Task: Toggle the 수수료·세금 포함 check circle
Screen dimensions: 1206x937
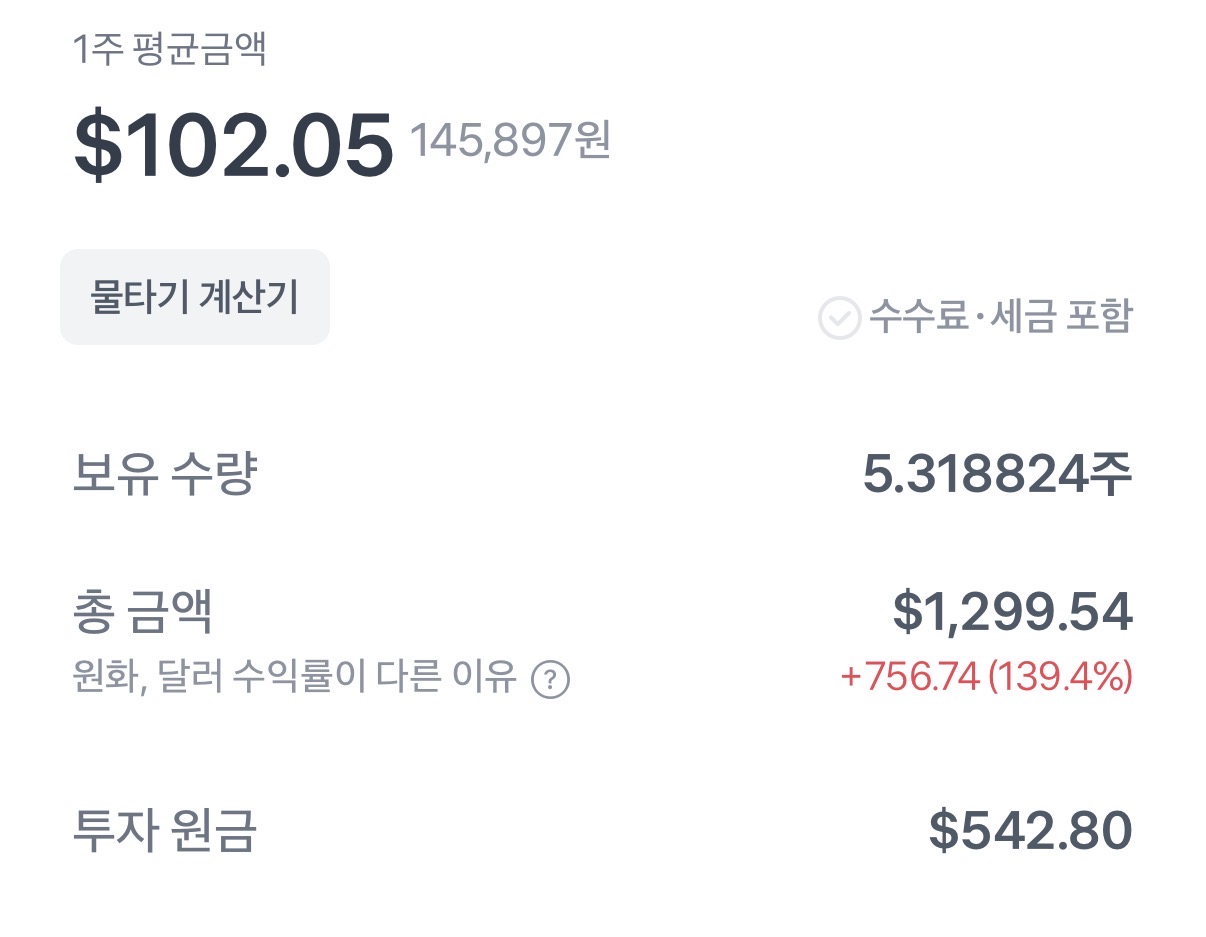Action: [x=839, y=318]
